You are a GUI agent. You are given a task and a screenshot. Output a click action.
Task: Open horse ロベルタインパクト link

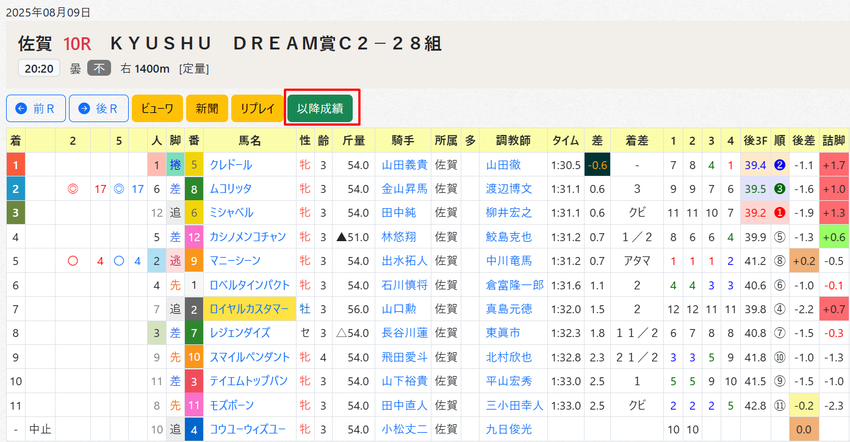(249, 285)
